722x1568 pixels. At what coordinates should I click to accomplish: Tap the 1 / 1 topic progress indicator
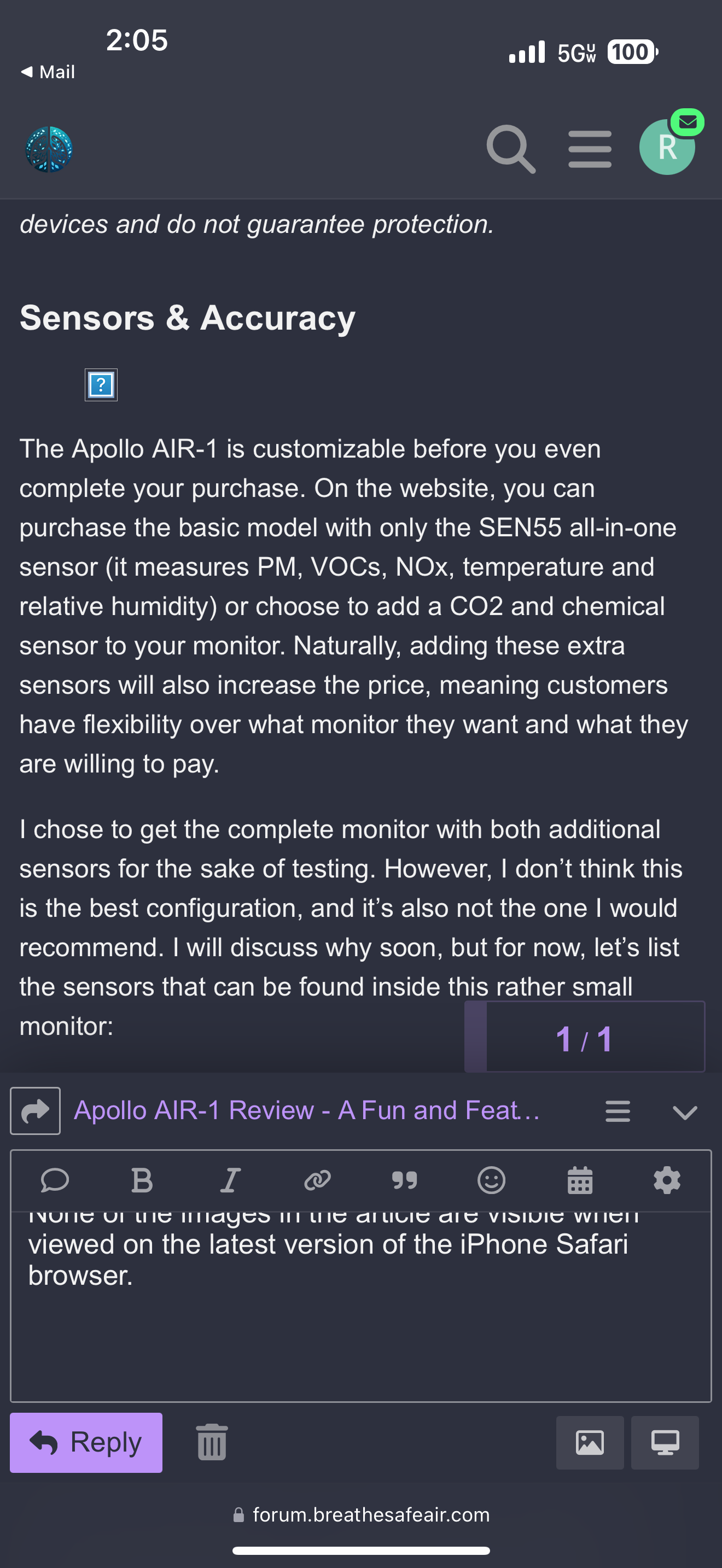pos(584,1038)
